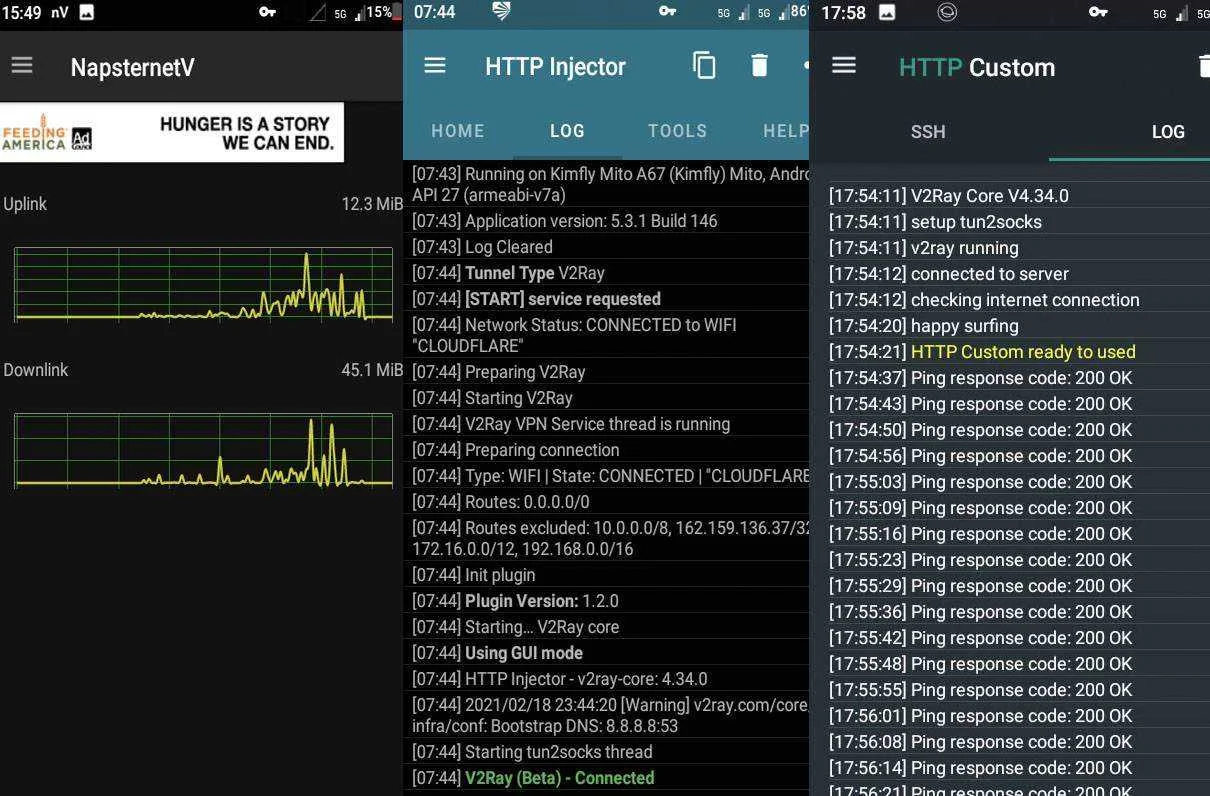Tap HTTP Custom app title
The height and width of the screenshot is (796, 1210).
pos(977,67)
